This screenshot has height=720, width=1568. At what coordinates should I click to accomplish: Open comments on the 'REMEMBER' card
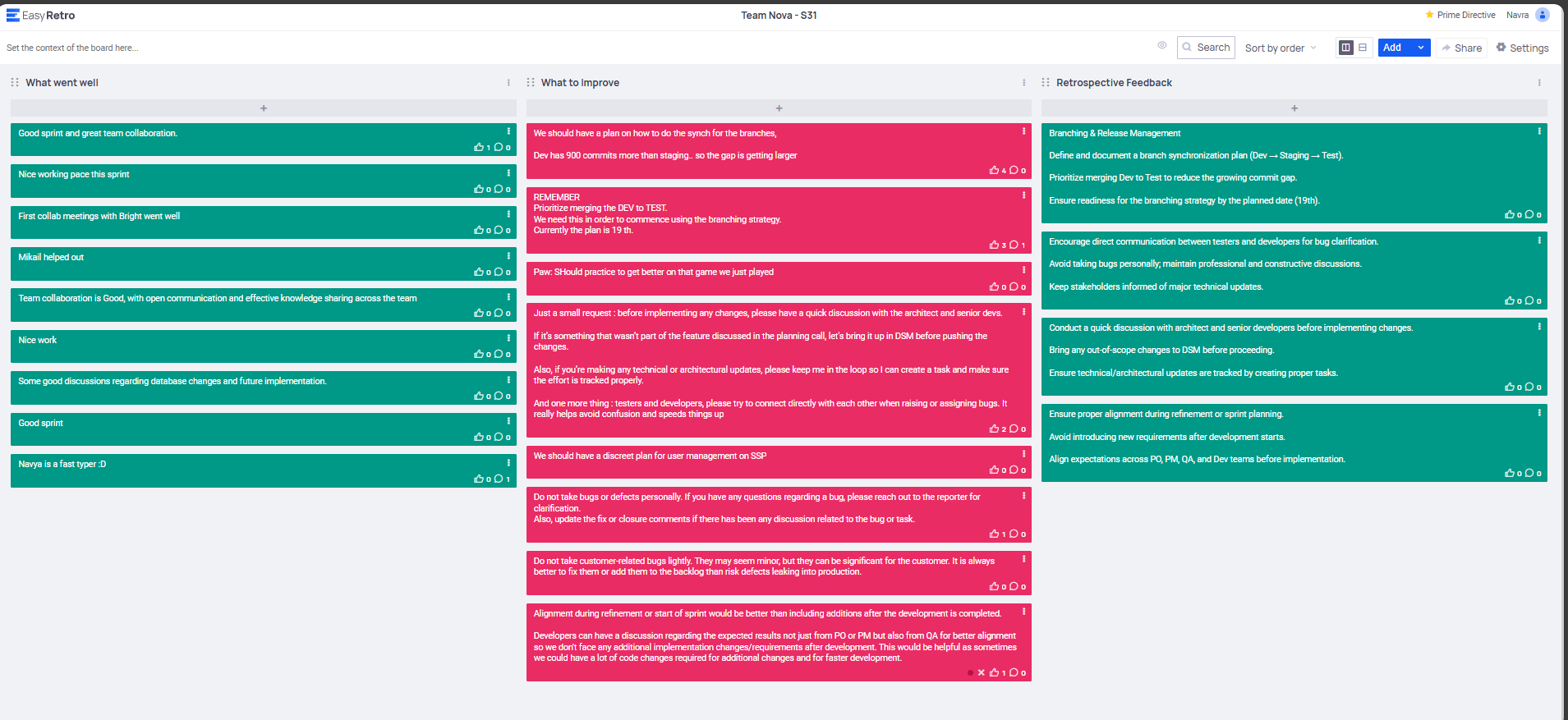pyautogui.click(x=1014, y=245)
